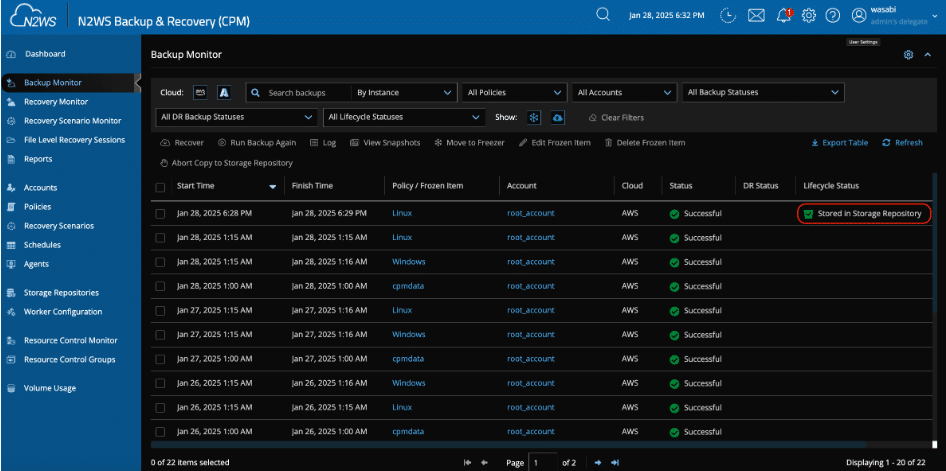This screenshot has width=946, height=471.
Task: Open the All Lifecycle Statuses dropdown
Action: pos(404,117)
